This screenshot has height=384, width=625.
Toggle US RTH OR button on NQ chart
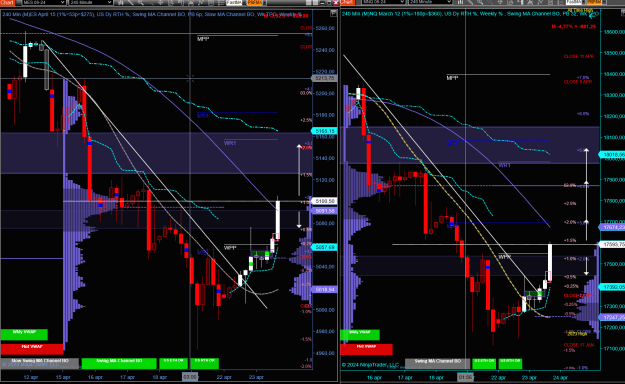510,363
